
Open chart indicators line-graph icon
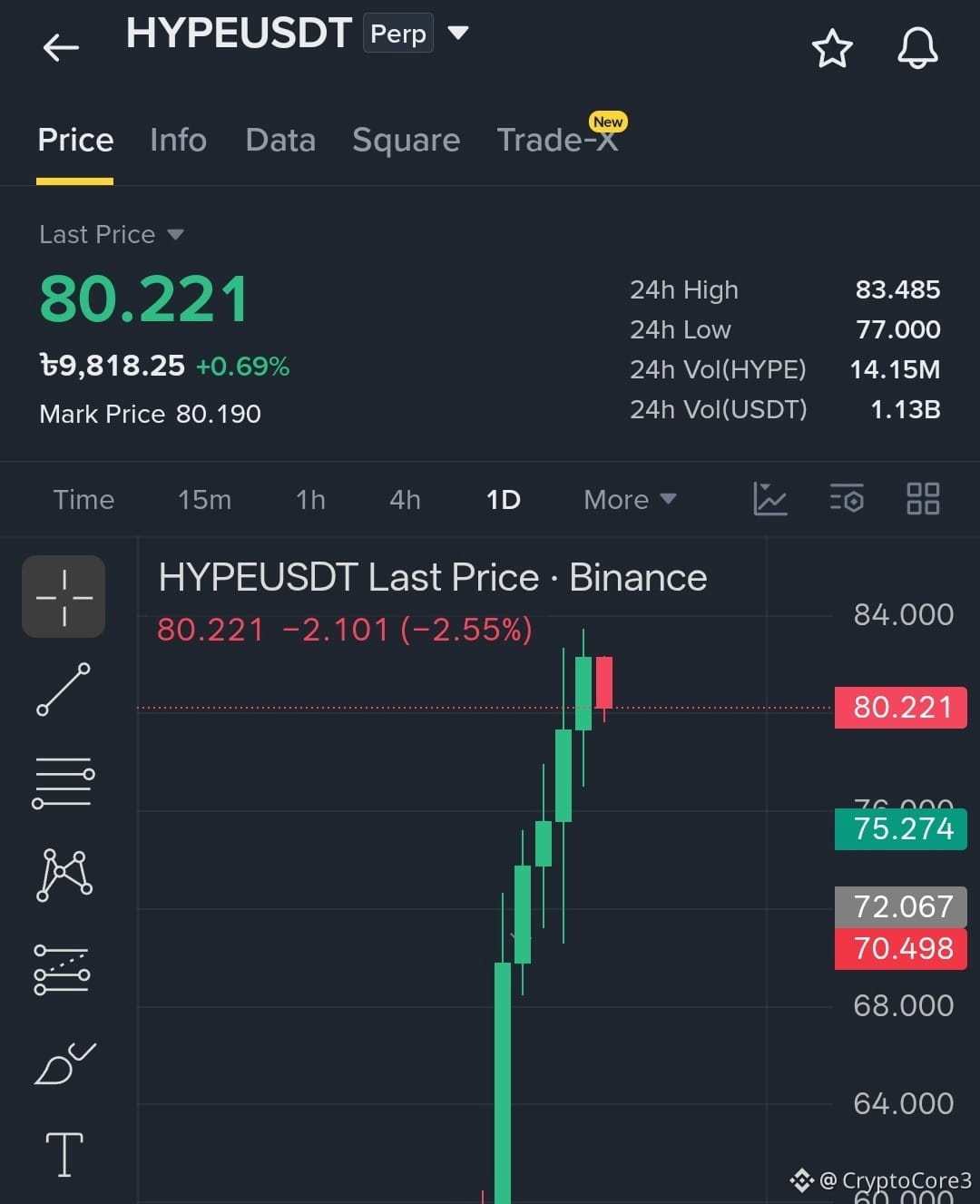click(x=770, y=499)
